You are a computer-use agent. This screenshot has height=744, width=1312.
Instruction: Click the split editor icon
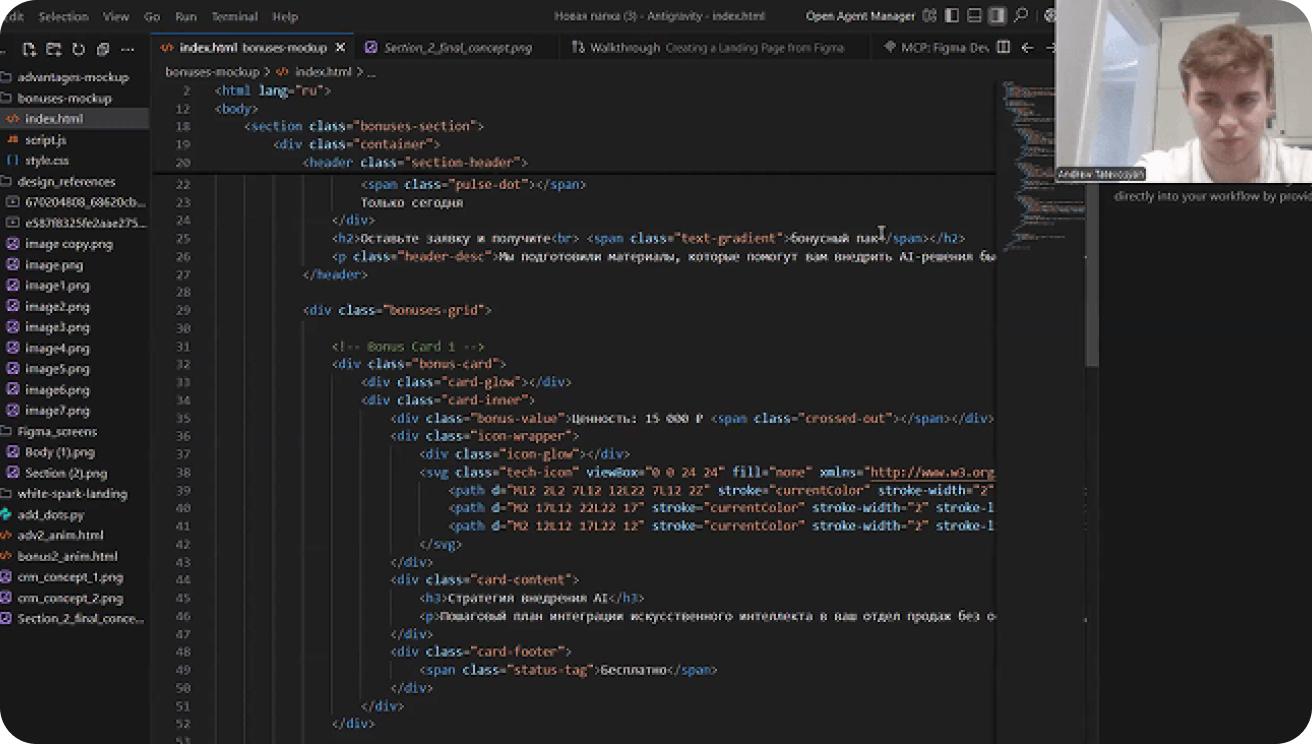click(1004, 48)
